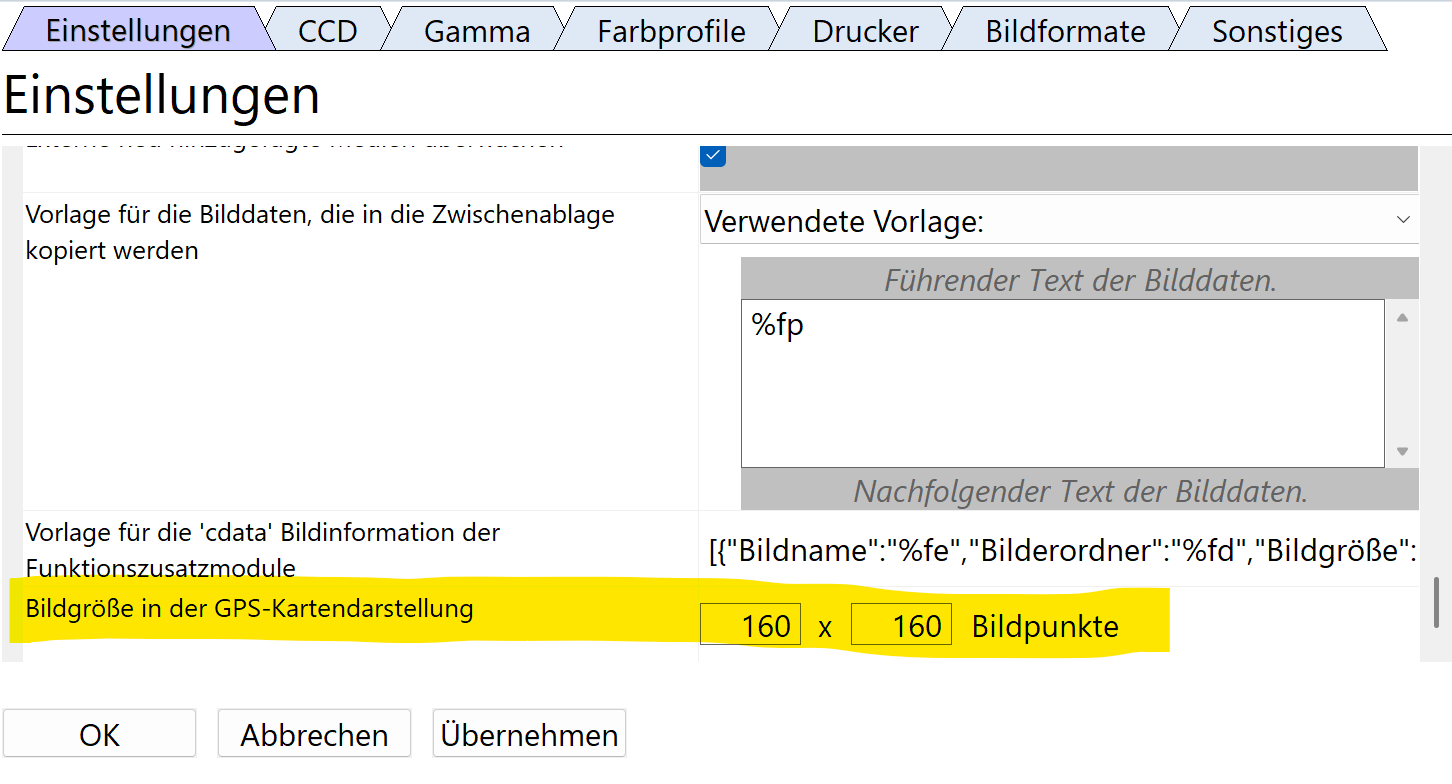Confirm settings with the OK button

99,735
